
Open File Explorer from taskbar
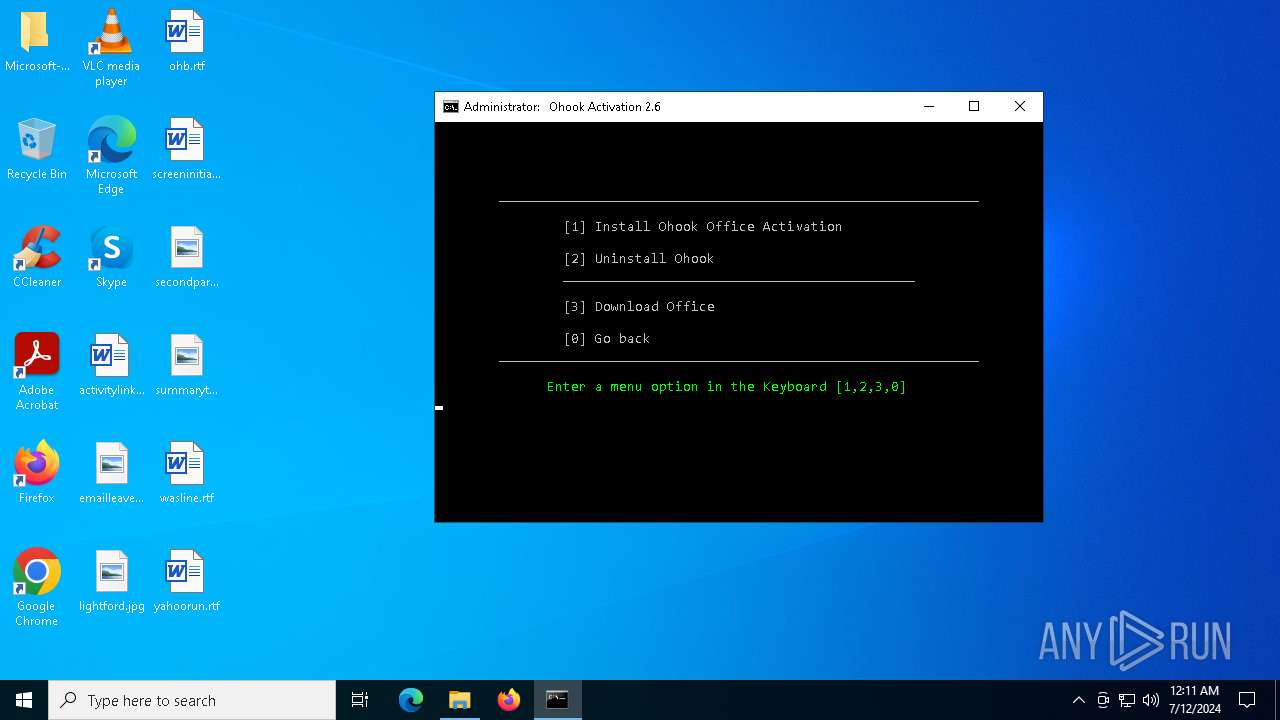click(460, 700)
